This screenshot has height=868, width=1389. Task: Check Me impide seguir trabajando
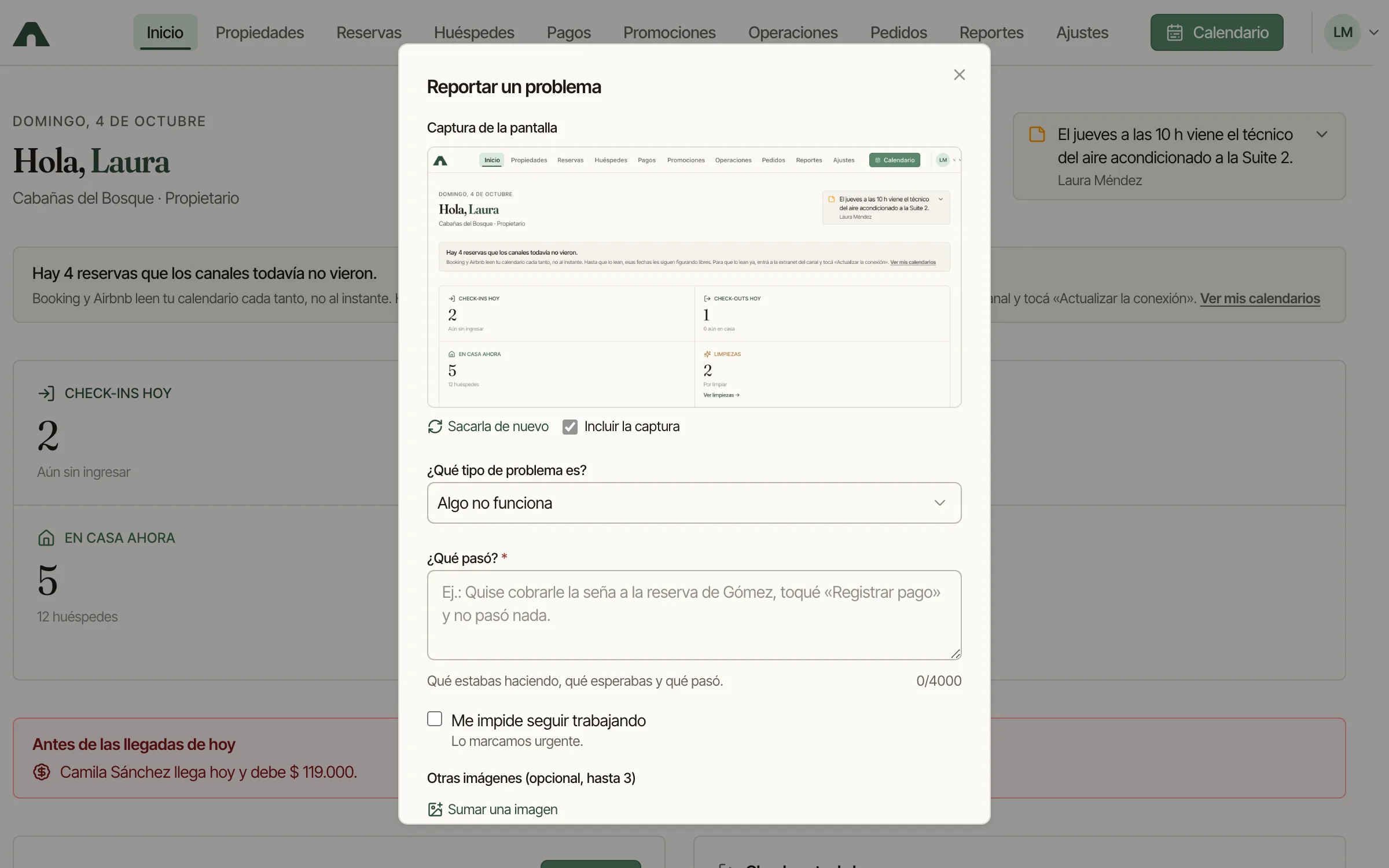pyautogui.click(x=435, y=719)
